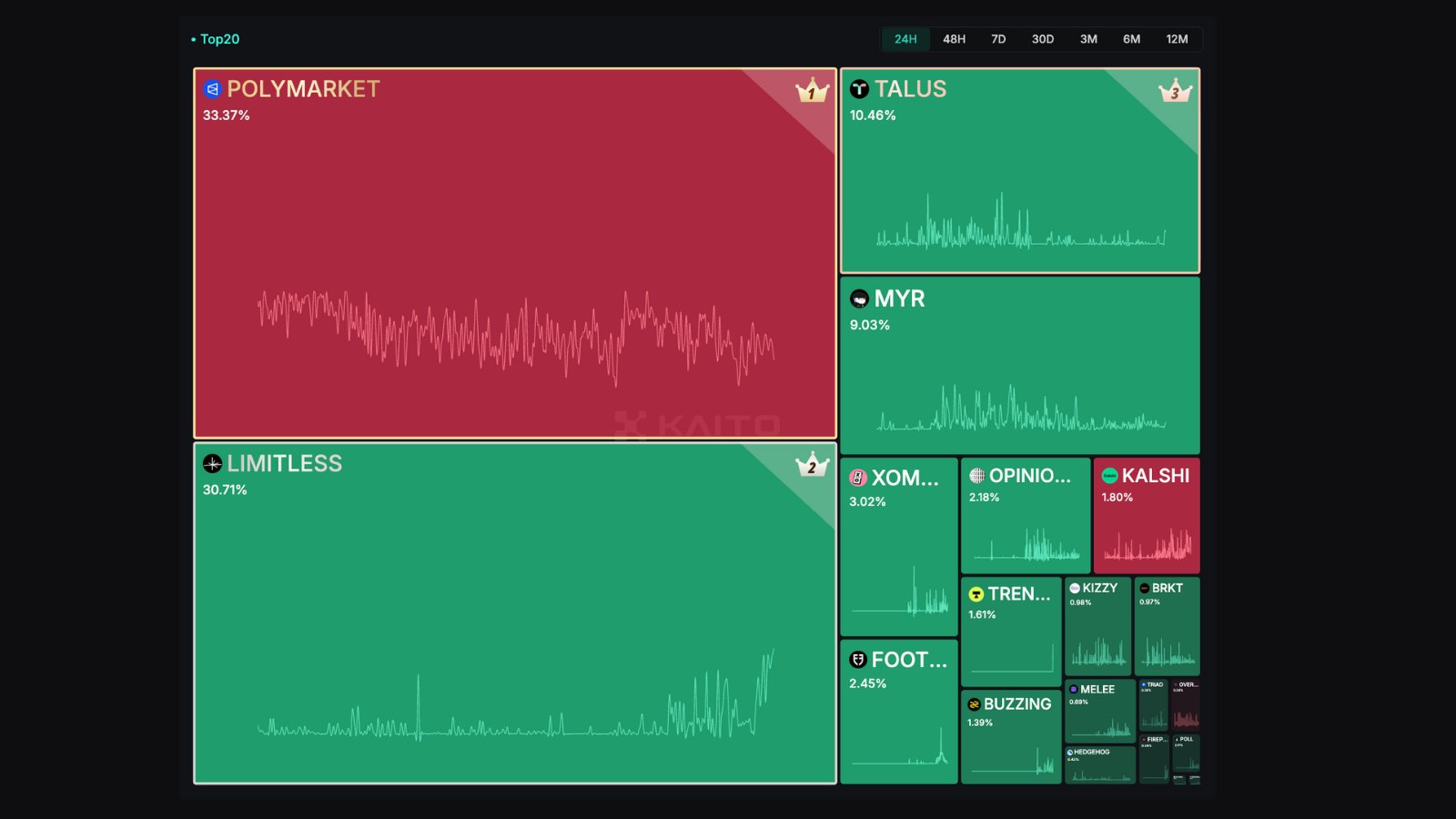Click the Top20 label
The width and height of the screenshot is (1456, 819).
(x=217, y=39)
